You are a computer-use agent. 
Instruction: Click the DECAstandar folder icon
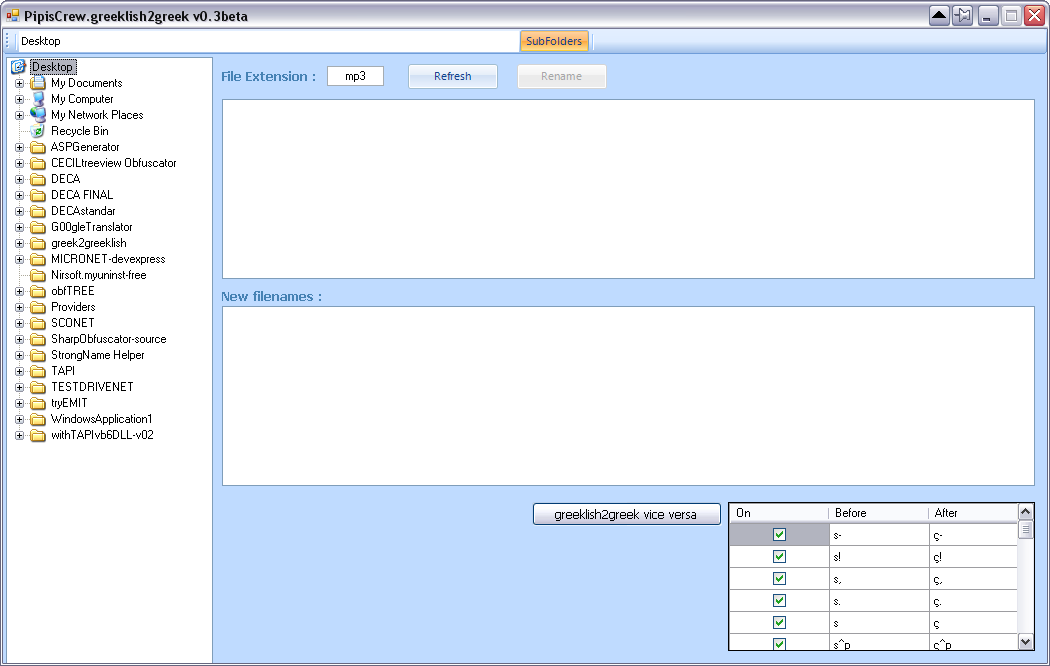(x=38, y=212)
